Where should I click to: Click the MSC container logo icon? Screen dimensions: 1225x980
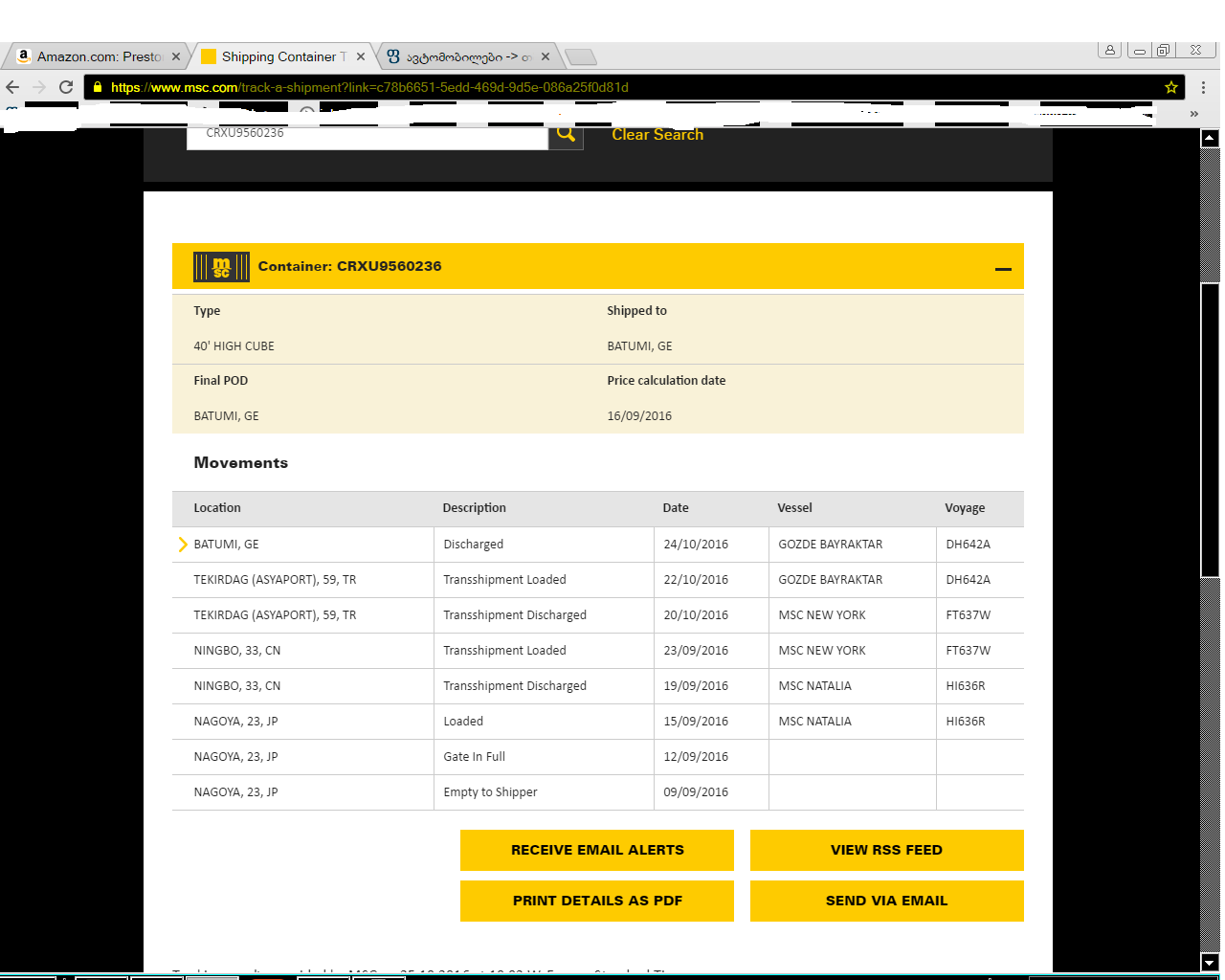click(x=221, y=267)
